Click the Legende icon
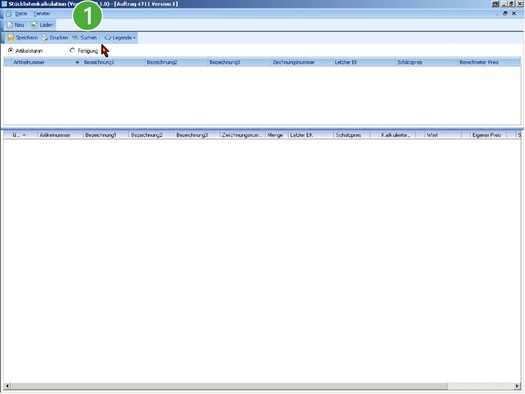 click(x=108, y=38)
